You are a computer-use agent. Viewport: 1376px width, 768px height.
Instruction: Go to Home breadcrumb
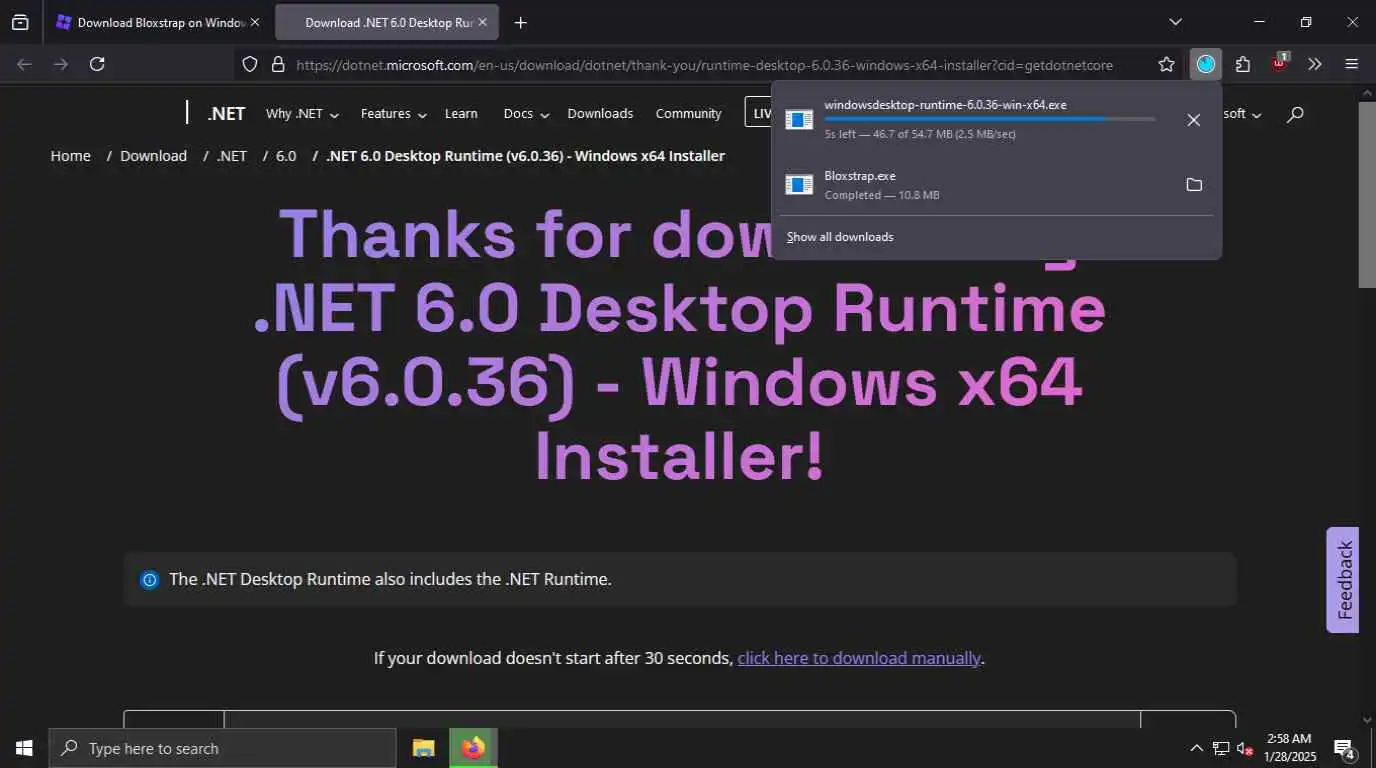[70, 156]
